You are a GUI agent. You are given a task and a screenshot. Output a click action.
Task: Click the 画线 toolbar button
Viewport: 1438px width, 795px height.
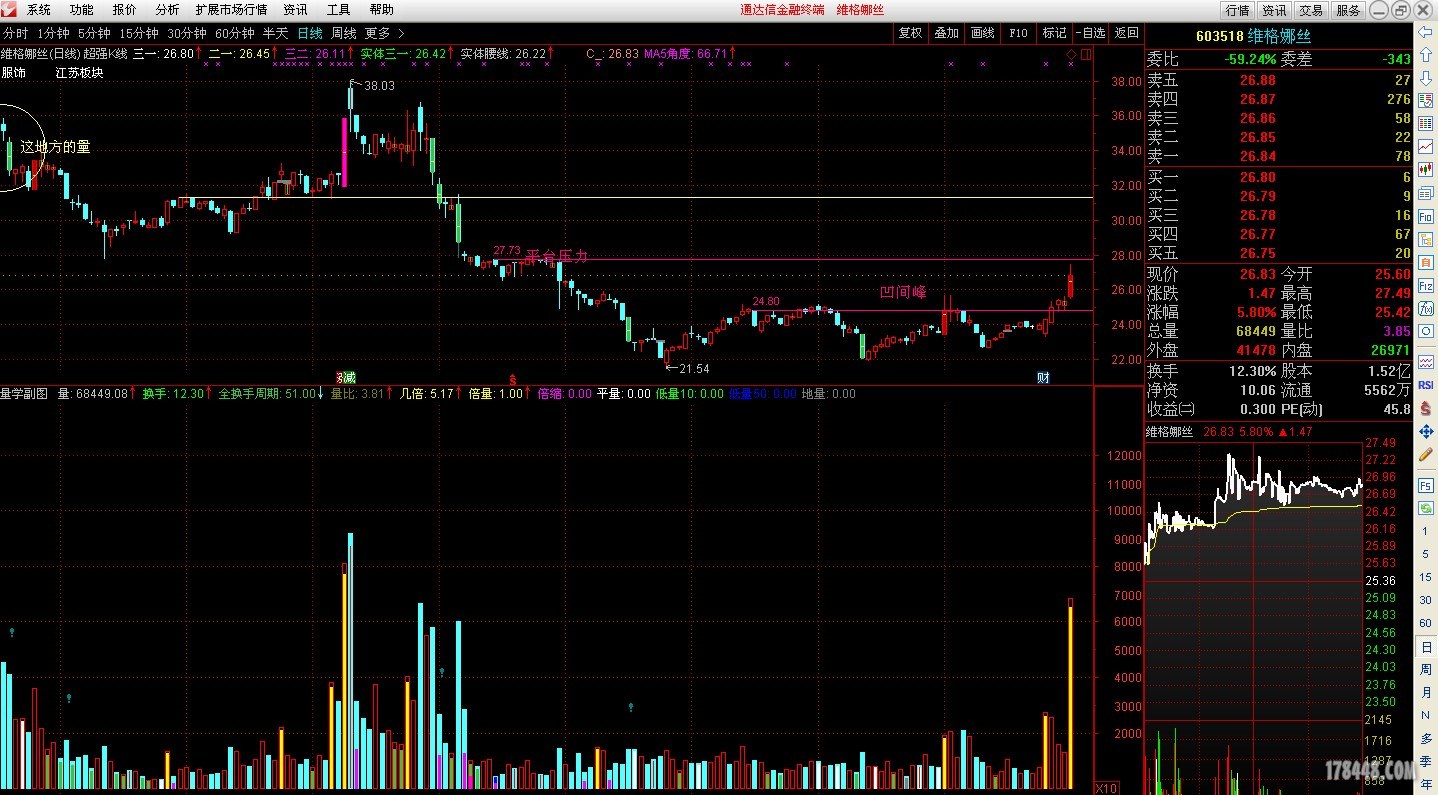tap(982, 33)
